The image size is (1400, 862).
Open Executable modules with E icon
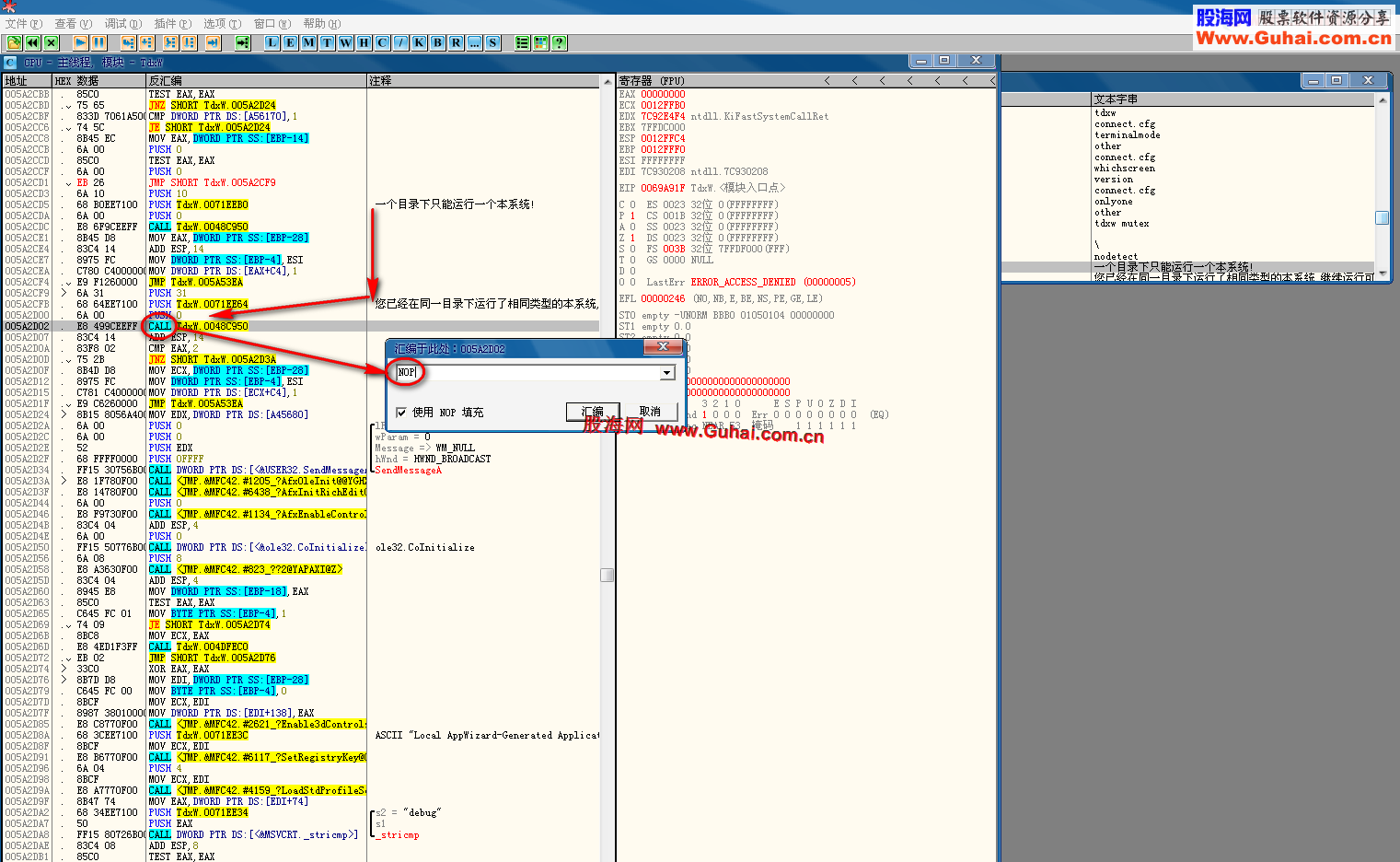click(290, 42)
